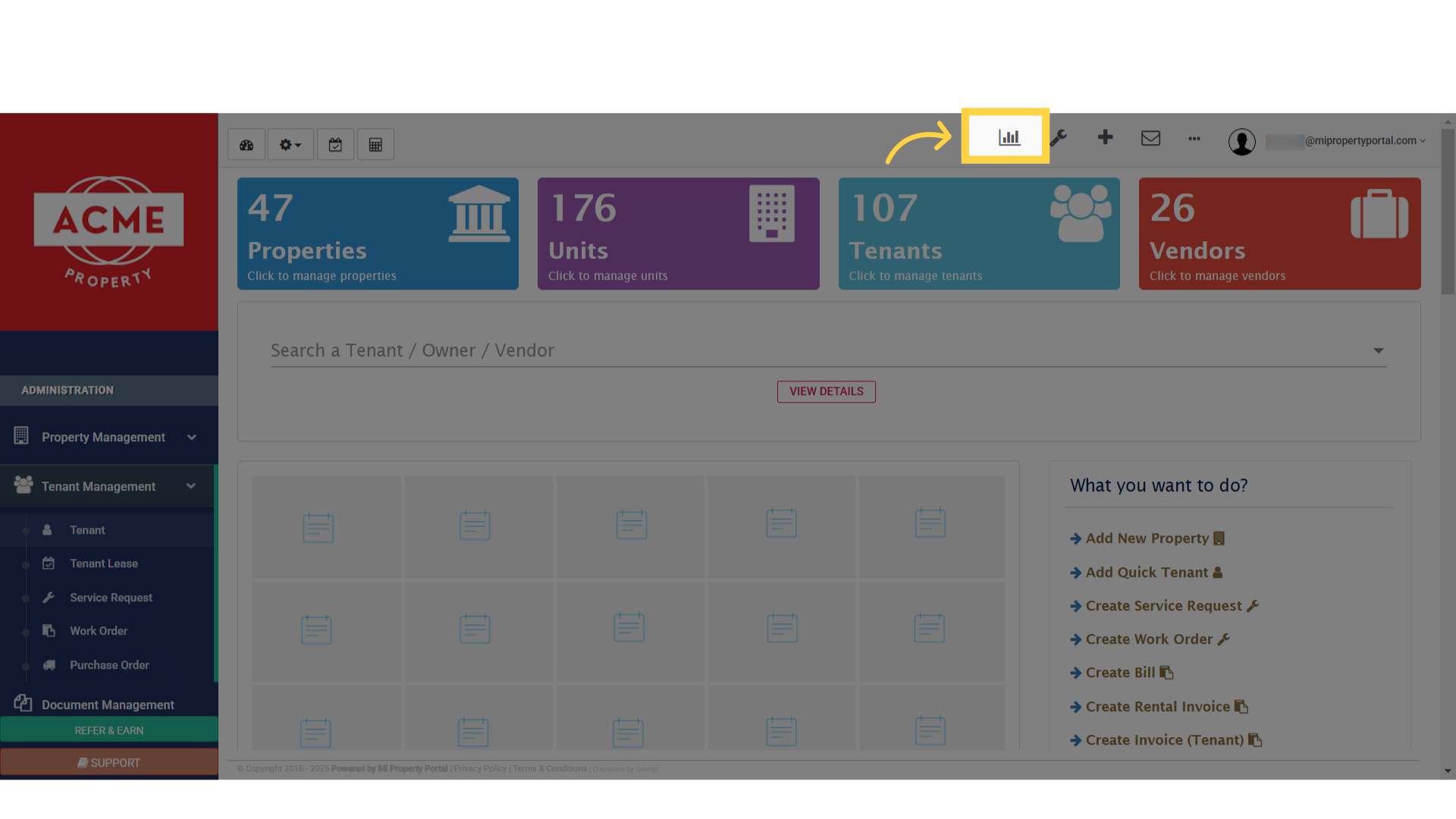Open the dashboard speedometer icon

pos(246,145)
